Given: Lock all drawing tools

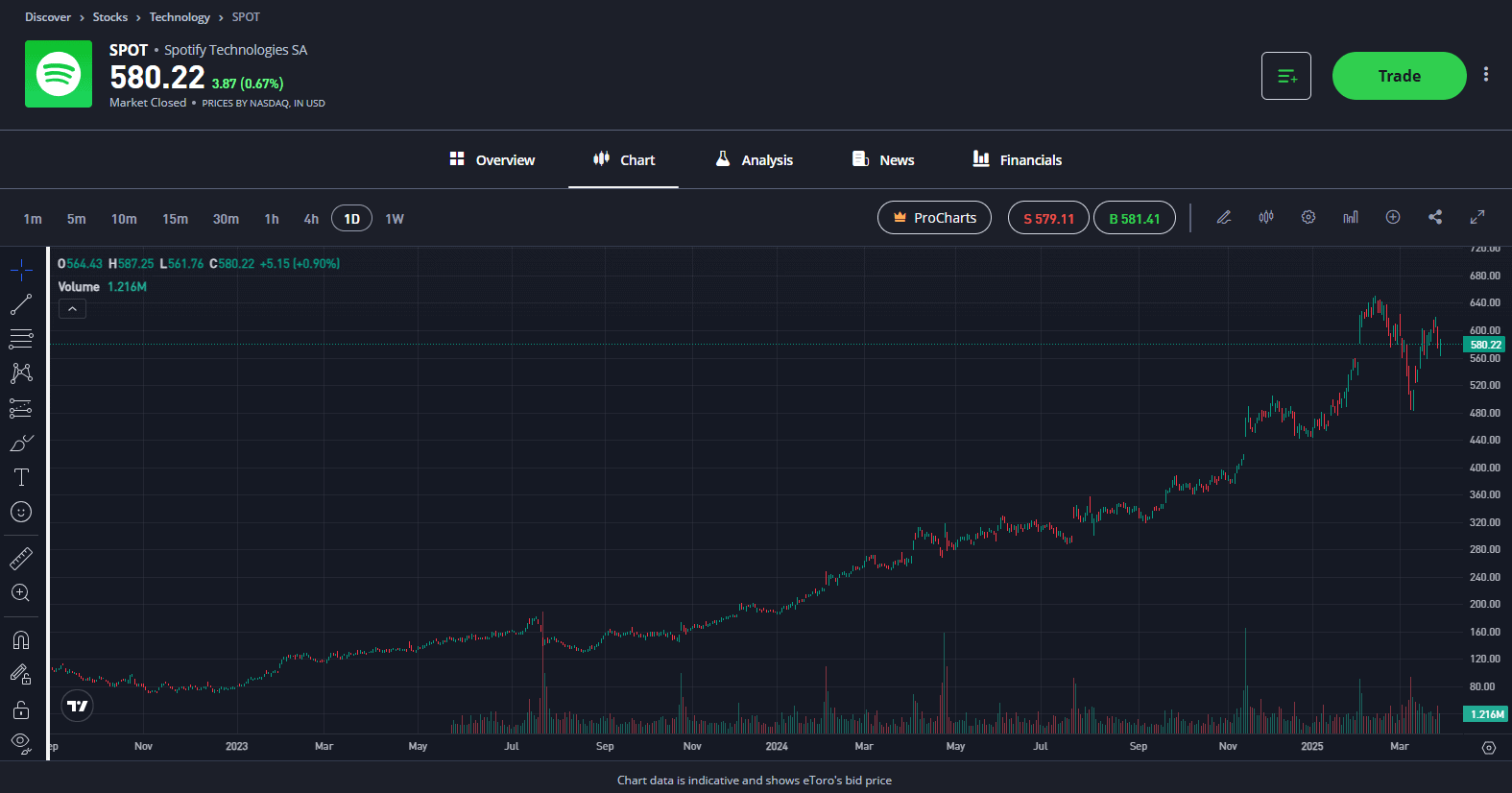Looking at the screenshot, I should click(21, 710).
